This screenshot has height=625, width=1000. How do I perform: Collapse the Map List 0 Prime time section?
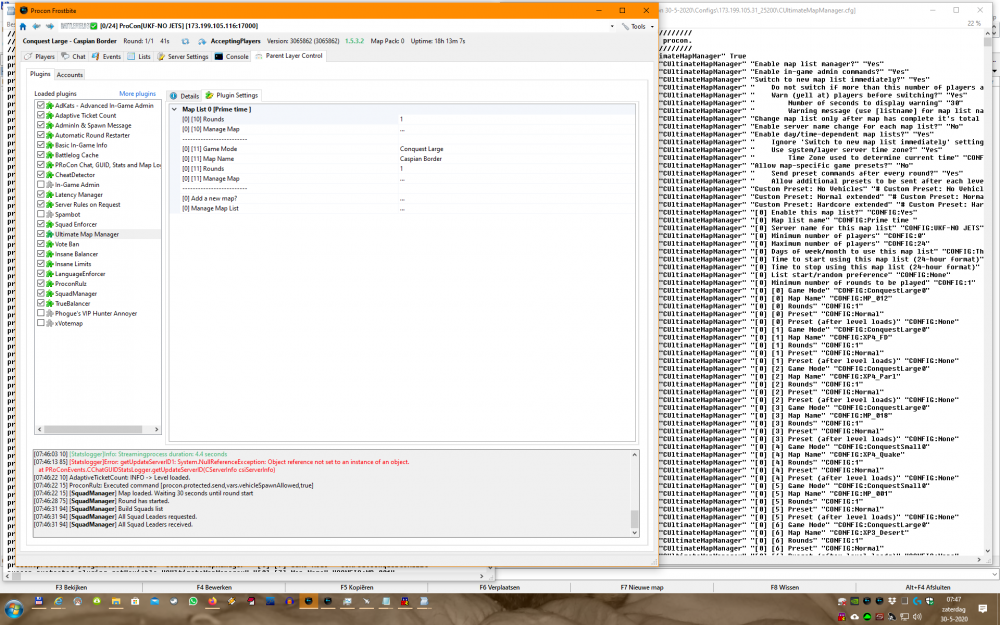click(175, 108)
